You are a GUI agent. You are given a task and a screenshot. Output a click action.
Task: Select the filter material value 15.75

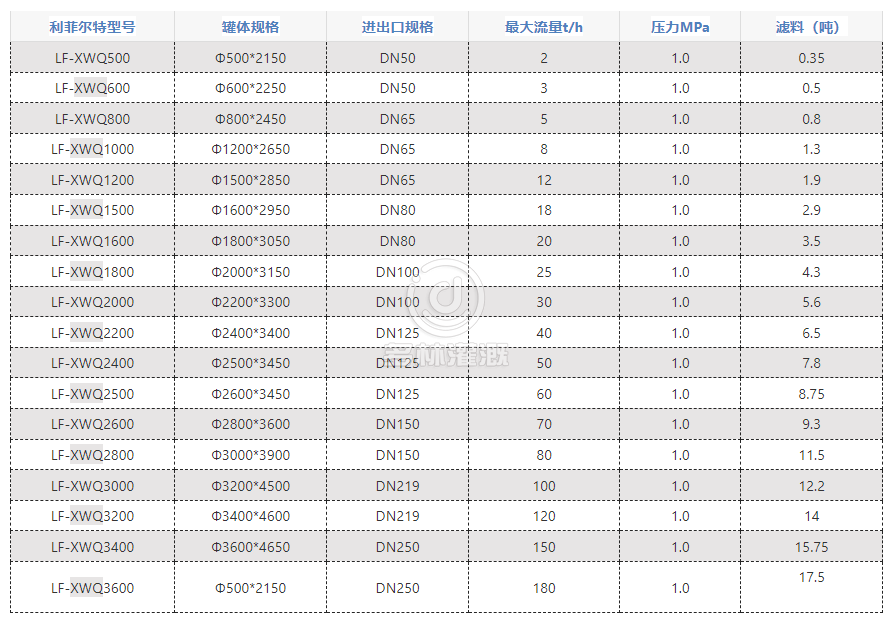click(811, 547)
